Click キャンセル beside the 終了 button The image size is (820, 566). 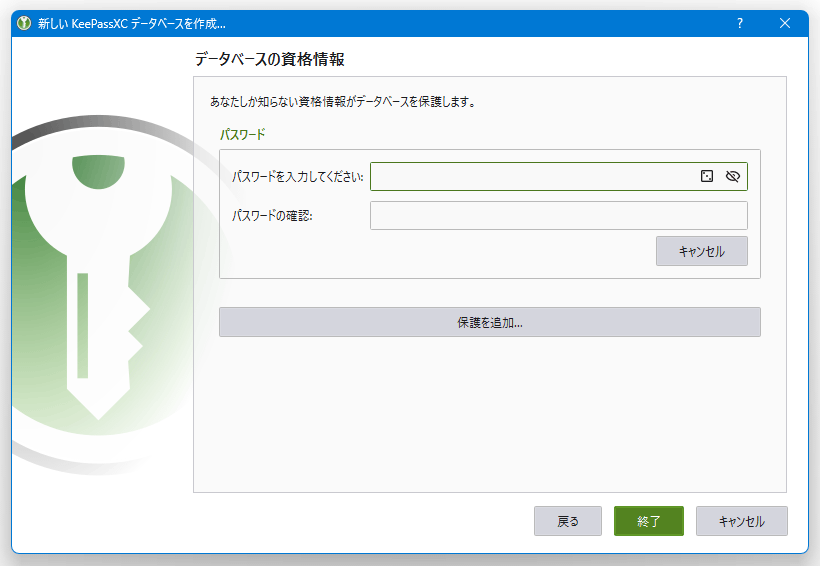pyautogui.click(x=742, y=521)
